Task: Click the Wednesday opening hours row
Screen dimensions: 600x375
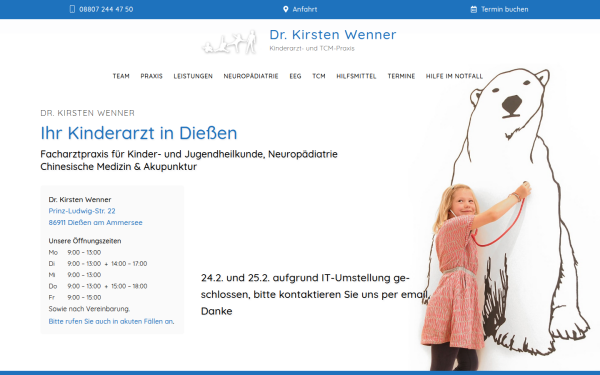Action: (x=75, y=275)
